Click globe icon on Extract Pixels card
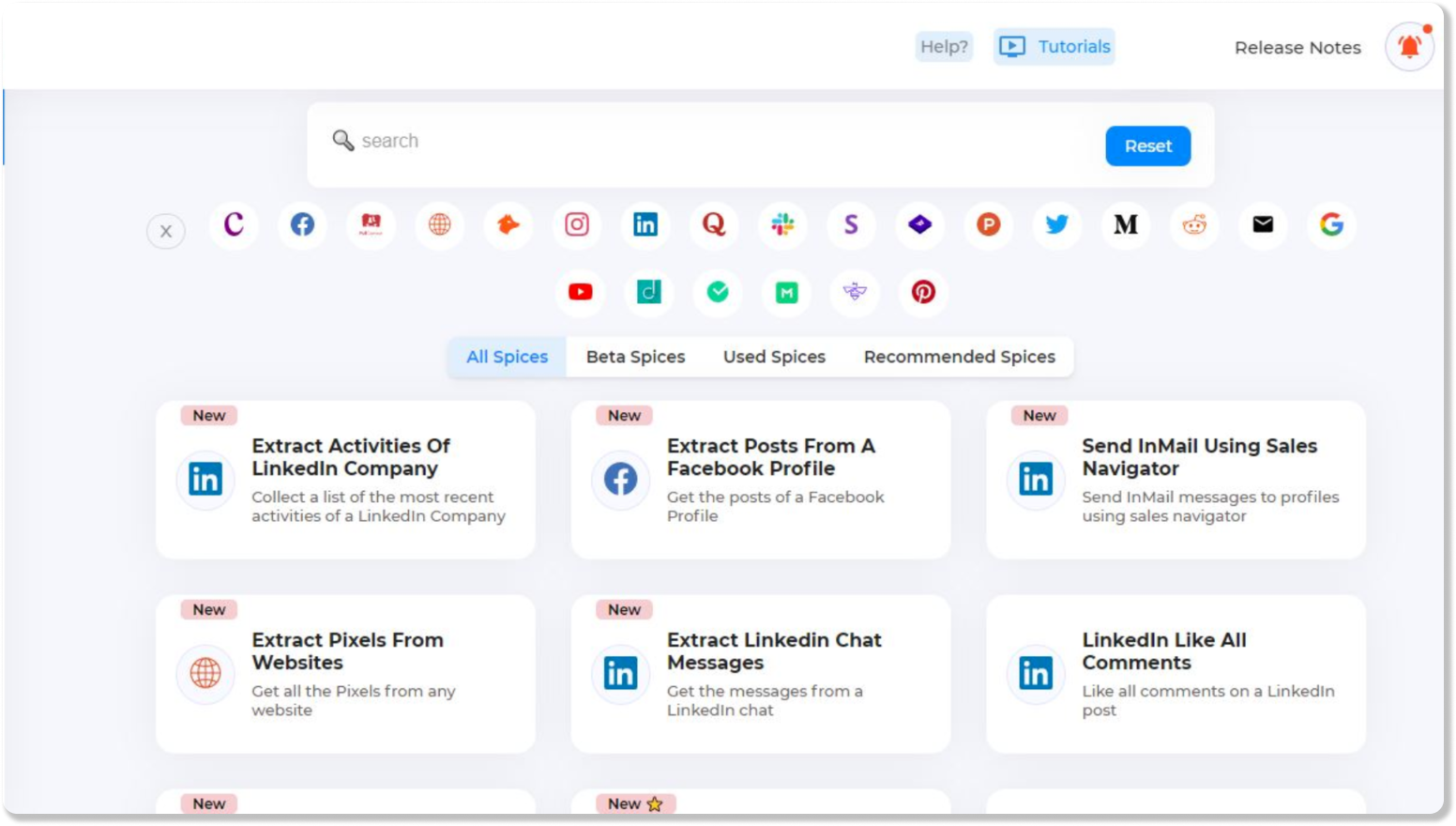Screen dimensions: 1456x826 (x=205, y=673)
